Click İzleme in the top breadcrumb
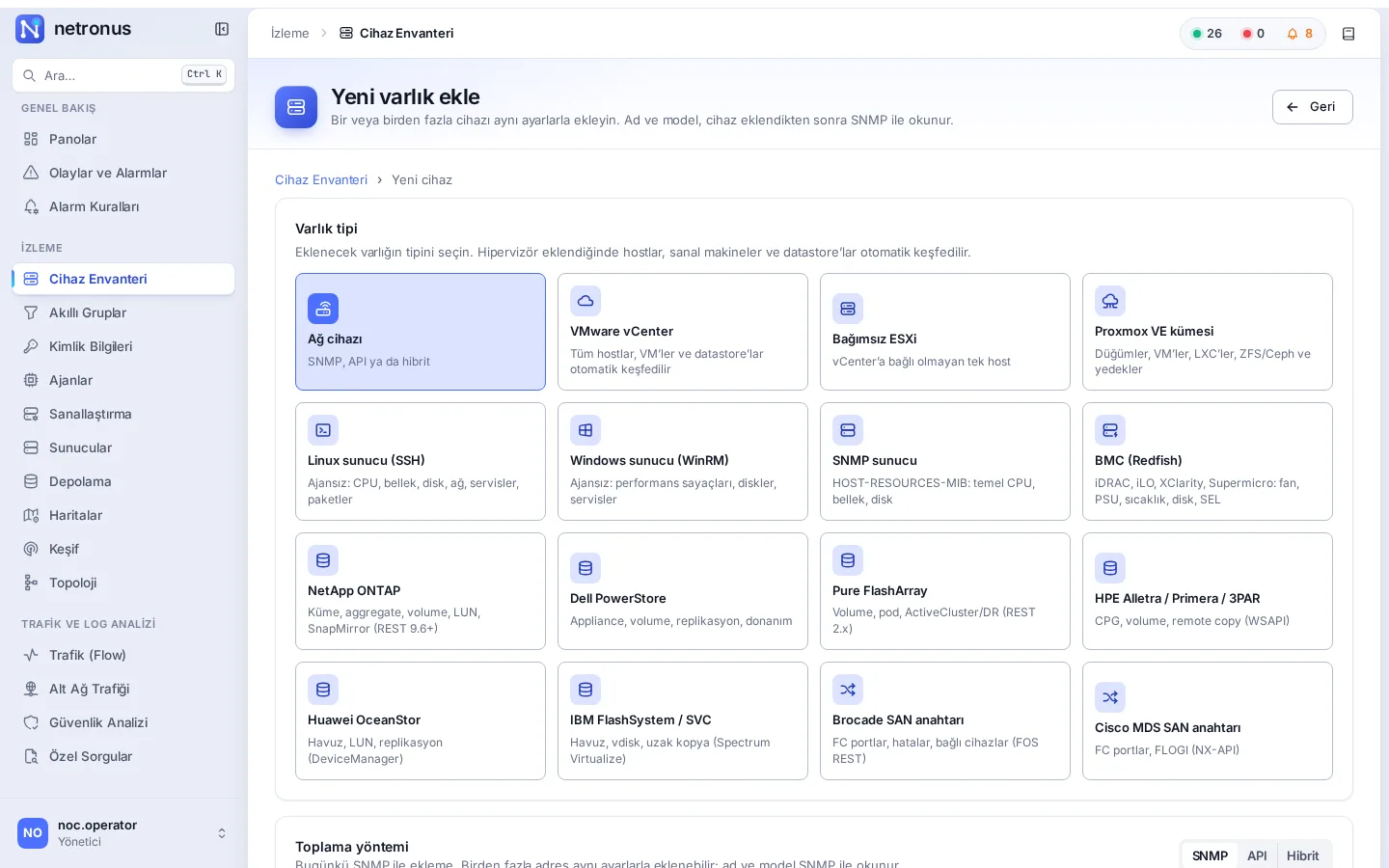This screenshot has width=1389, height=868. tap(290, 33)
